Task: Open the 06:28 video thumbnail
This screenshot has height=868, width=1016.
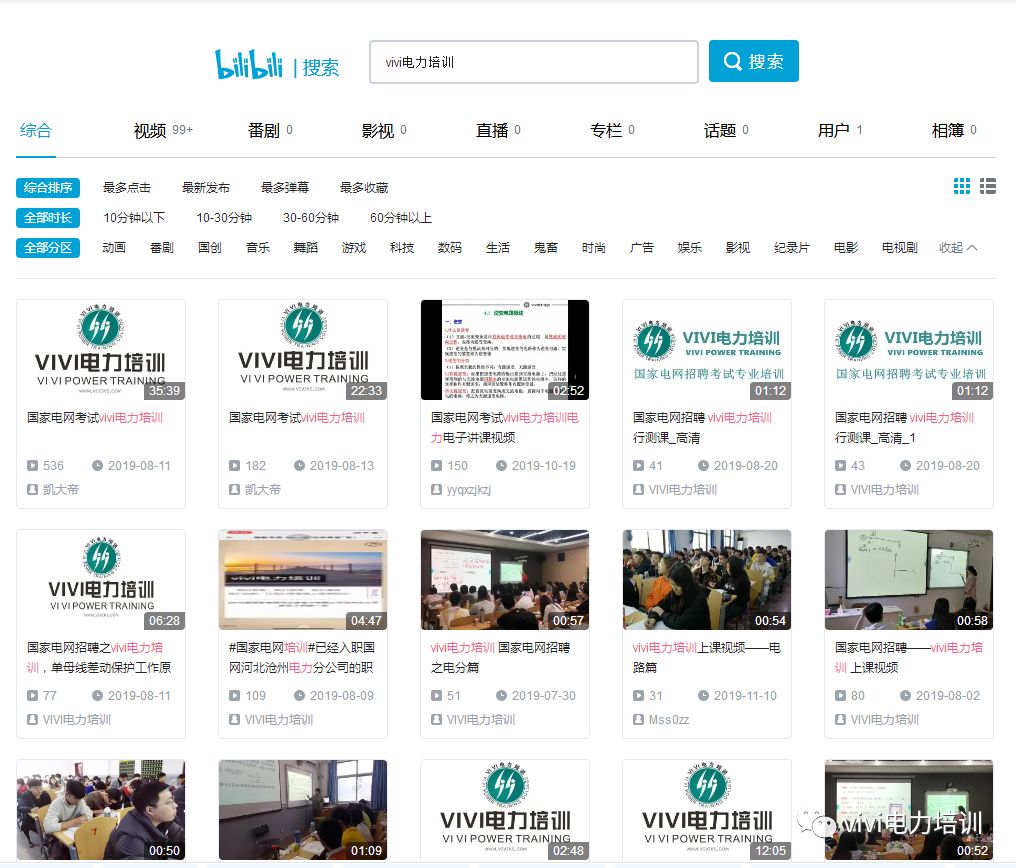Action: point(101,580)
